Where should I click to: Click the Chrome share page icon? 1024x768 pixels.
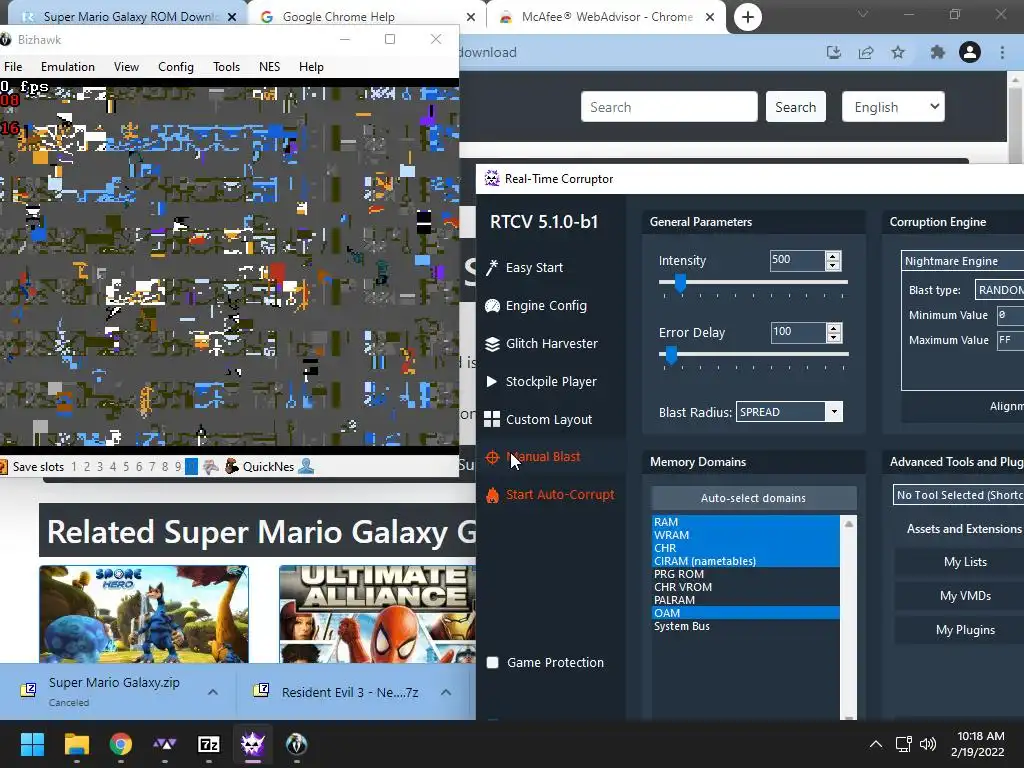click(x=866, y=52)
